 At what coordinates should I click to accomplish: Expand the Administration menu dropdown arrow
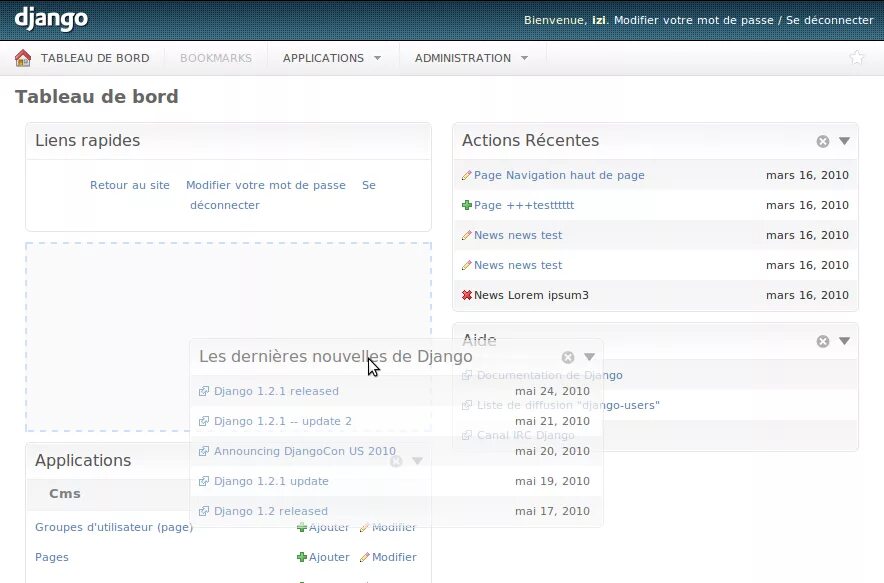(524, 58)
